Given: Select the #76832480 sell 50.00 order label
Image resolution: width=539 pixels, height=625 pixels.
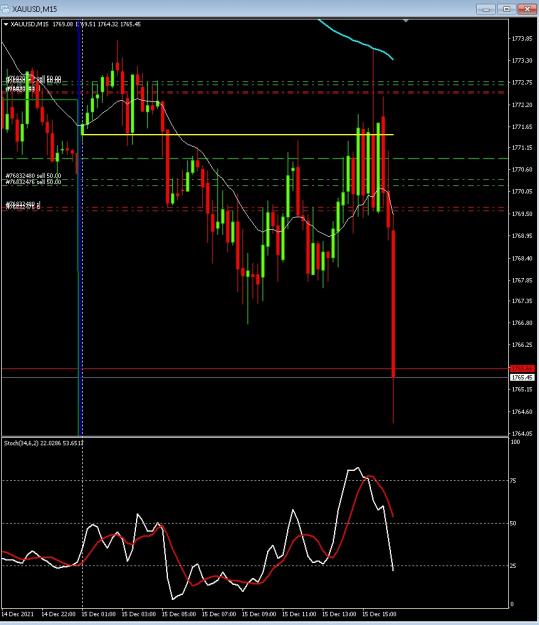Looking at the screenshot, I should tap(33, 176).
